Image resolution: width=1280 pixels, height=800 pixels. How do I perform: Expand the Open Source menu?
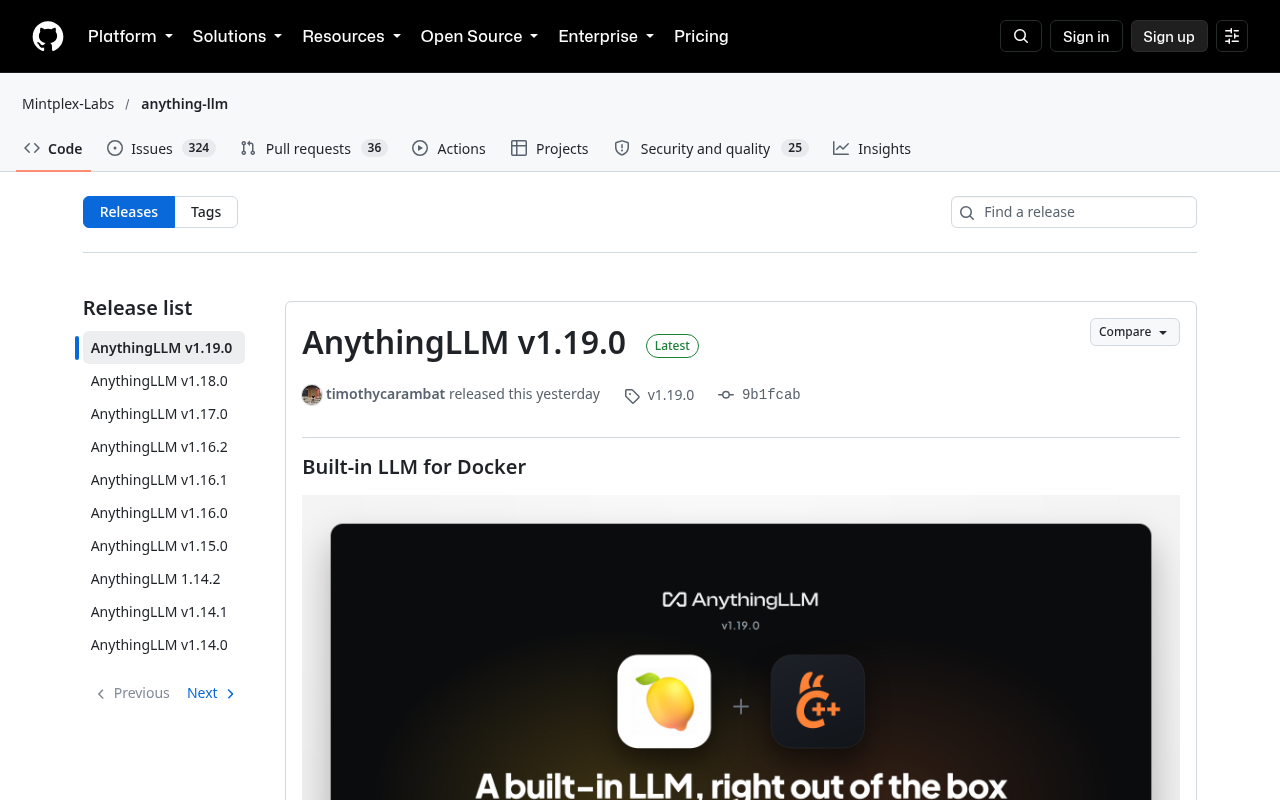click(x=479, y=36)
